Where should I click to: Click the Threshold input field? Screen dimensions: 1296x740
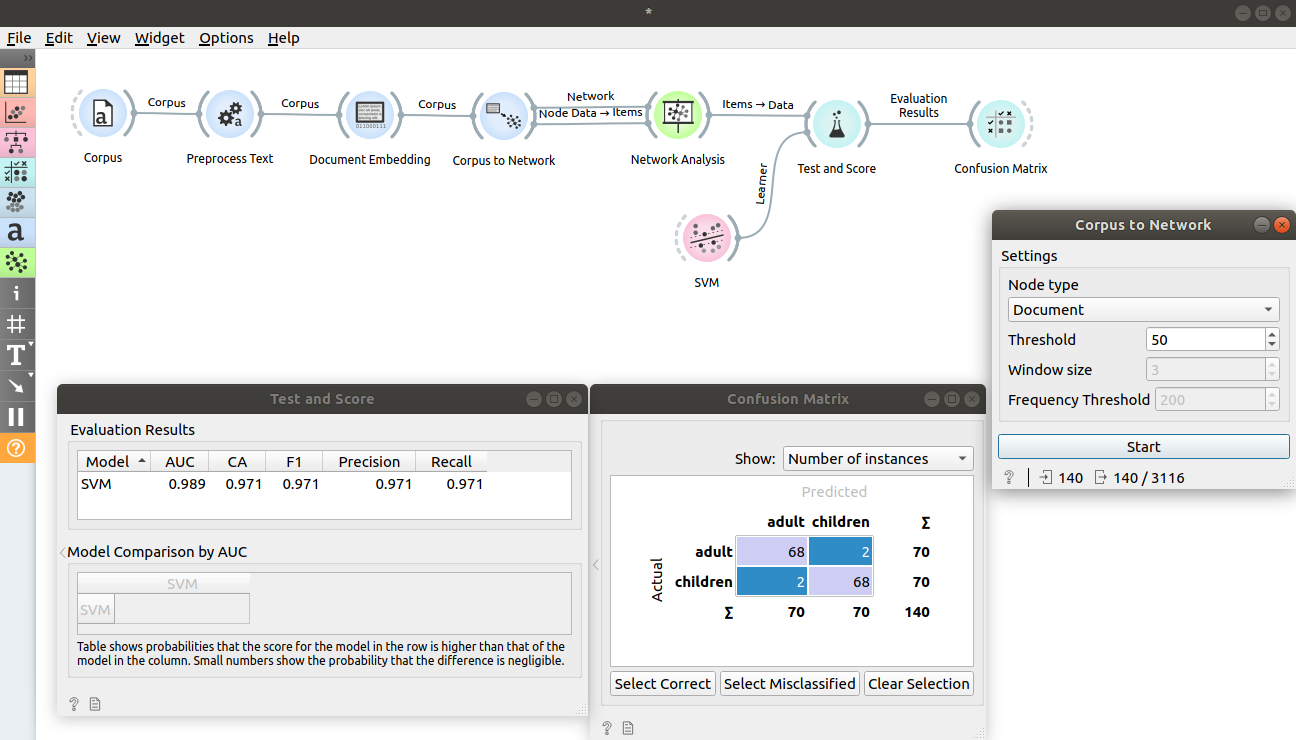coord(1205,339)
